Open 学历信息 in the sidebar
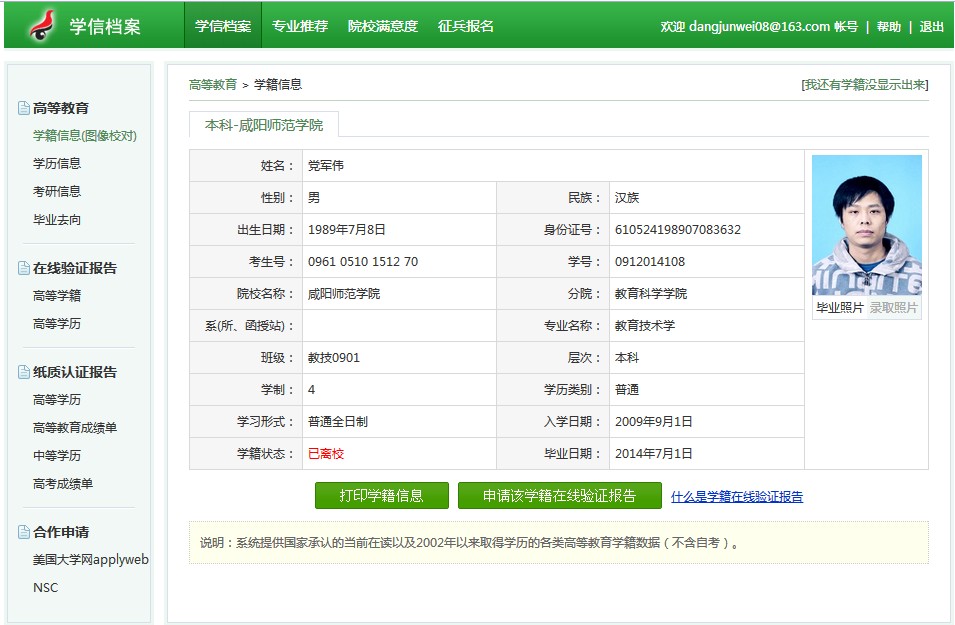Image resolution: width=955 pixels, height=625 pixels. coord(57,163)
